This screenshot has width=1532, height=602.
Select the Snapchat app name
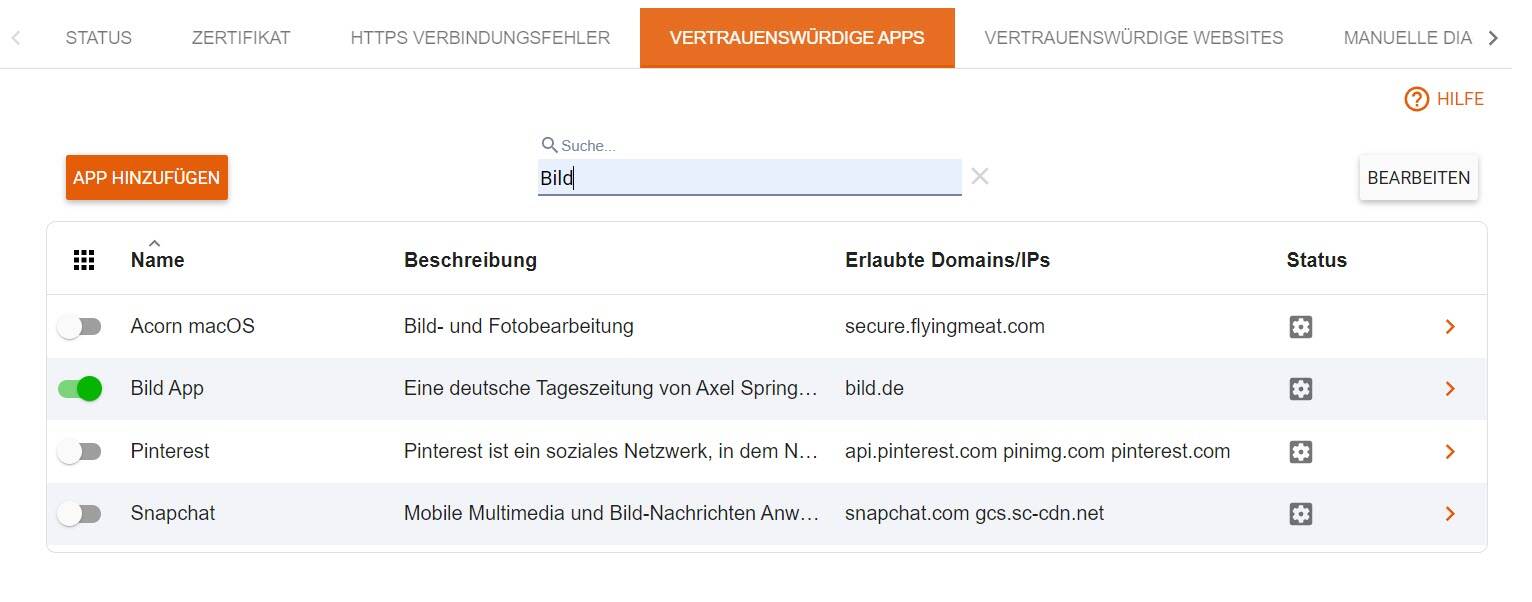point(173,514)
